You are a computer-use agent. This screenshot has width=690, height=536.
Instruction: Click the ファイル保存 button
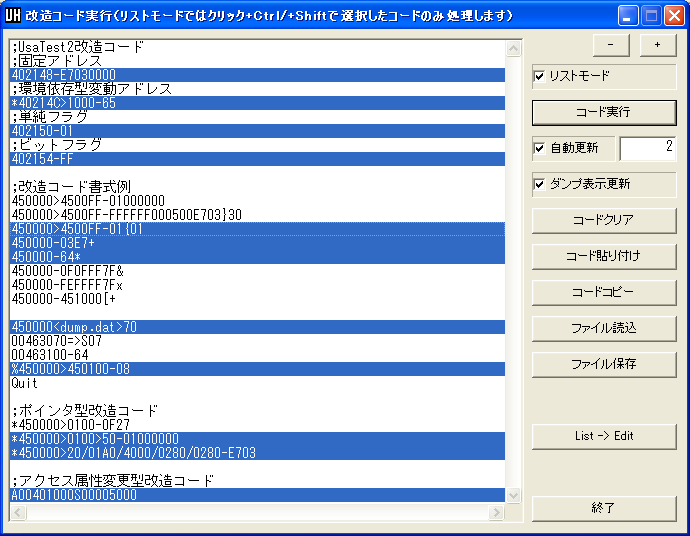pos(604,365)
